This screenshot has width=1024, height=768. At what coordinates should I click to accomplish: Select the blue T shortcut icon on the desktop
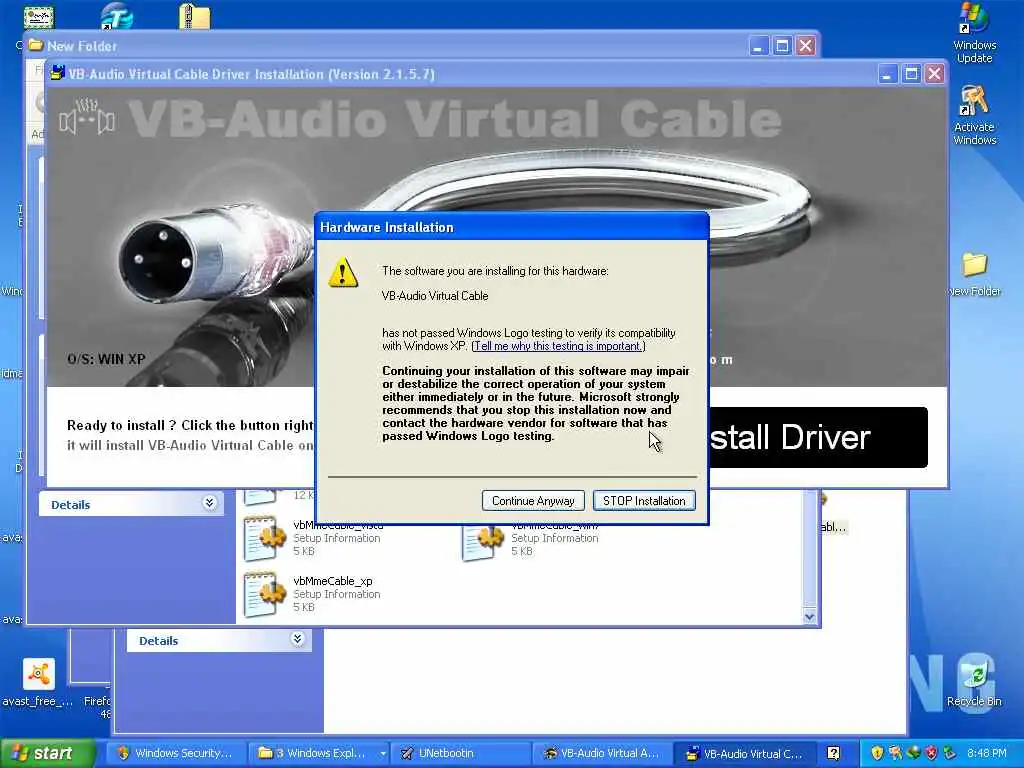pos(118,16)
